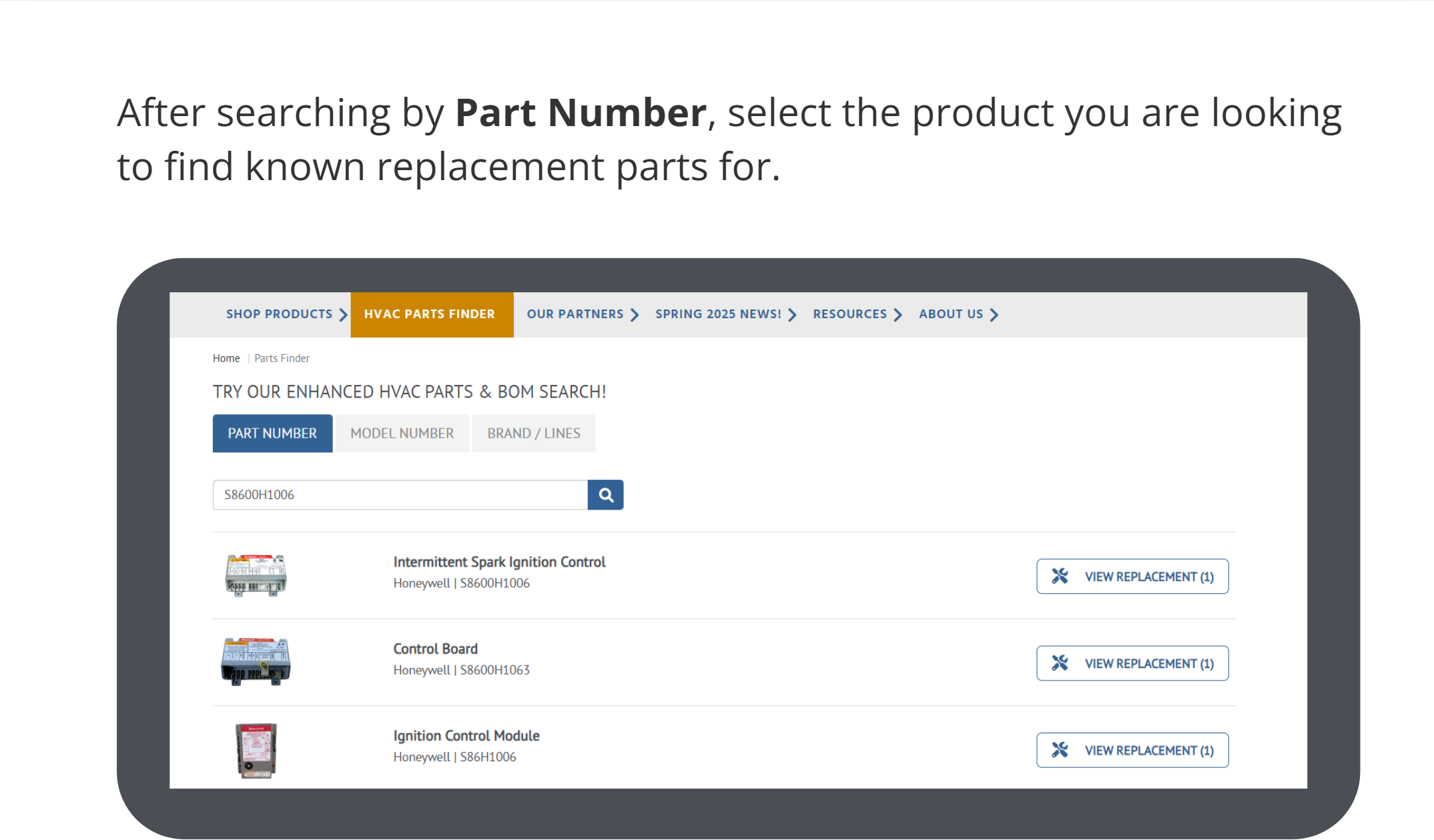
Task: Switch to Brand / Lines tab
Action: (x=533, y=434)
